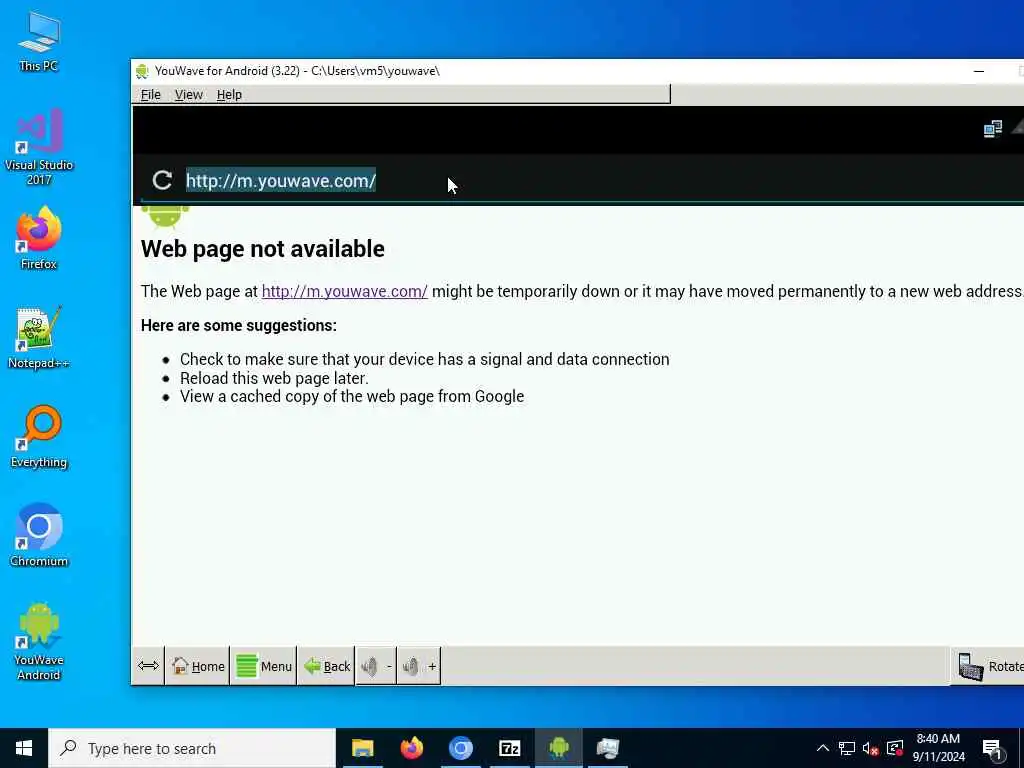The height and width of the screenshot is (768, 1024).
Task: Click the taskbar search box
Action: click(192, 748)
